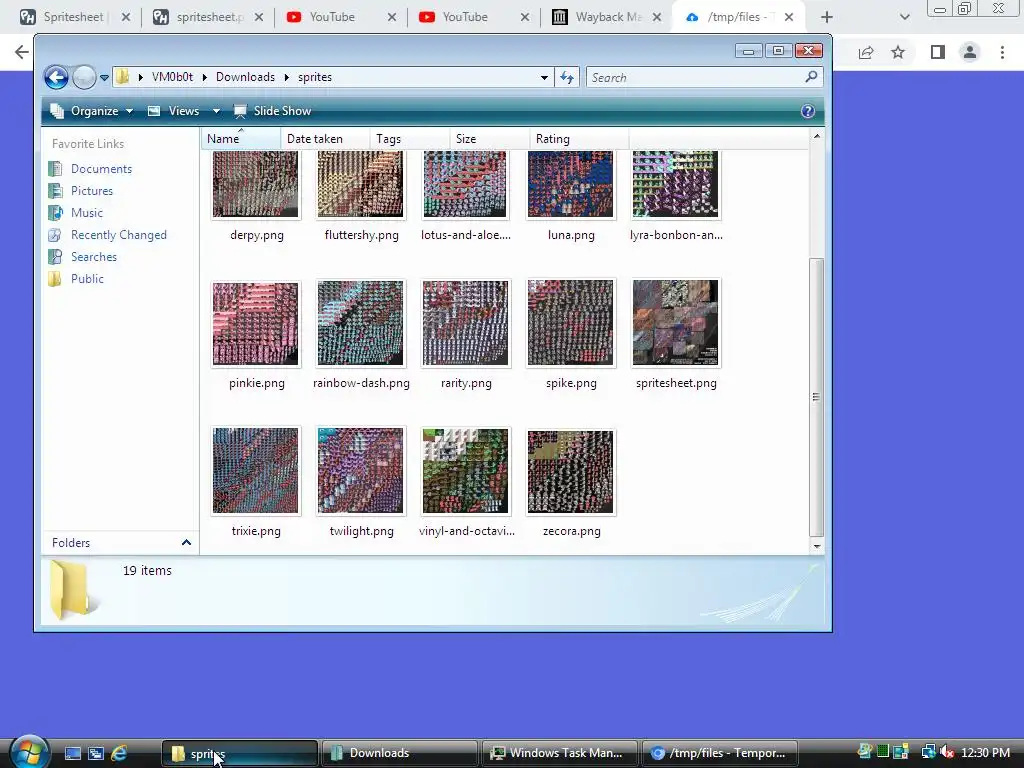Sort files by Name column
Viewport: 1024px width, 768px height.
coord(240,138)
